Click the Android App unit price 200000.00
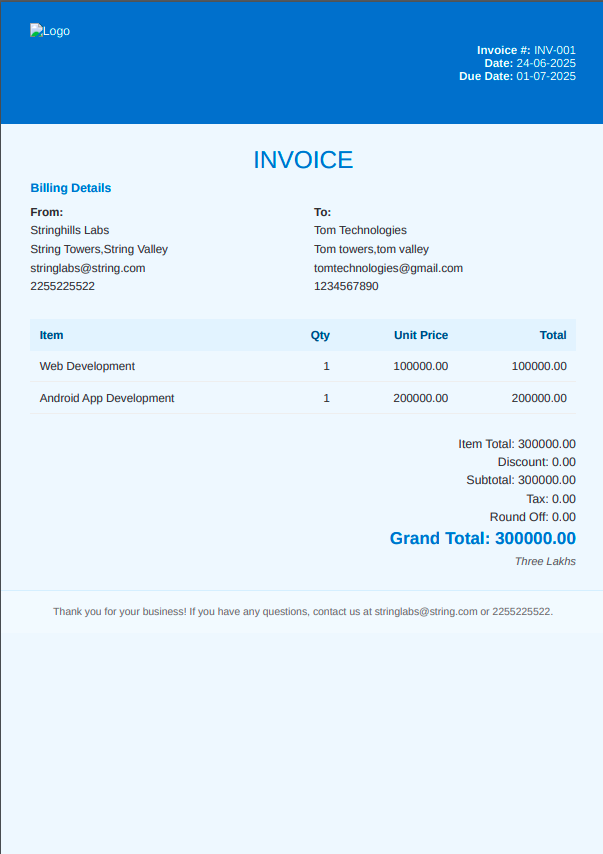Image resolution: width=603 pixels, height=854 pixels. coord(421,398)
